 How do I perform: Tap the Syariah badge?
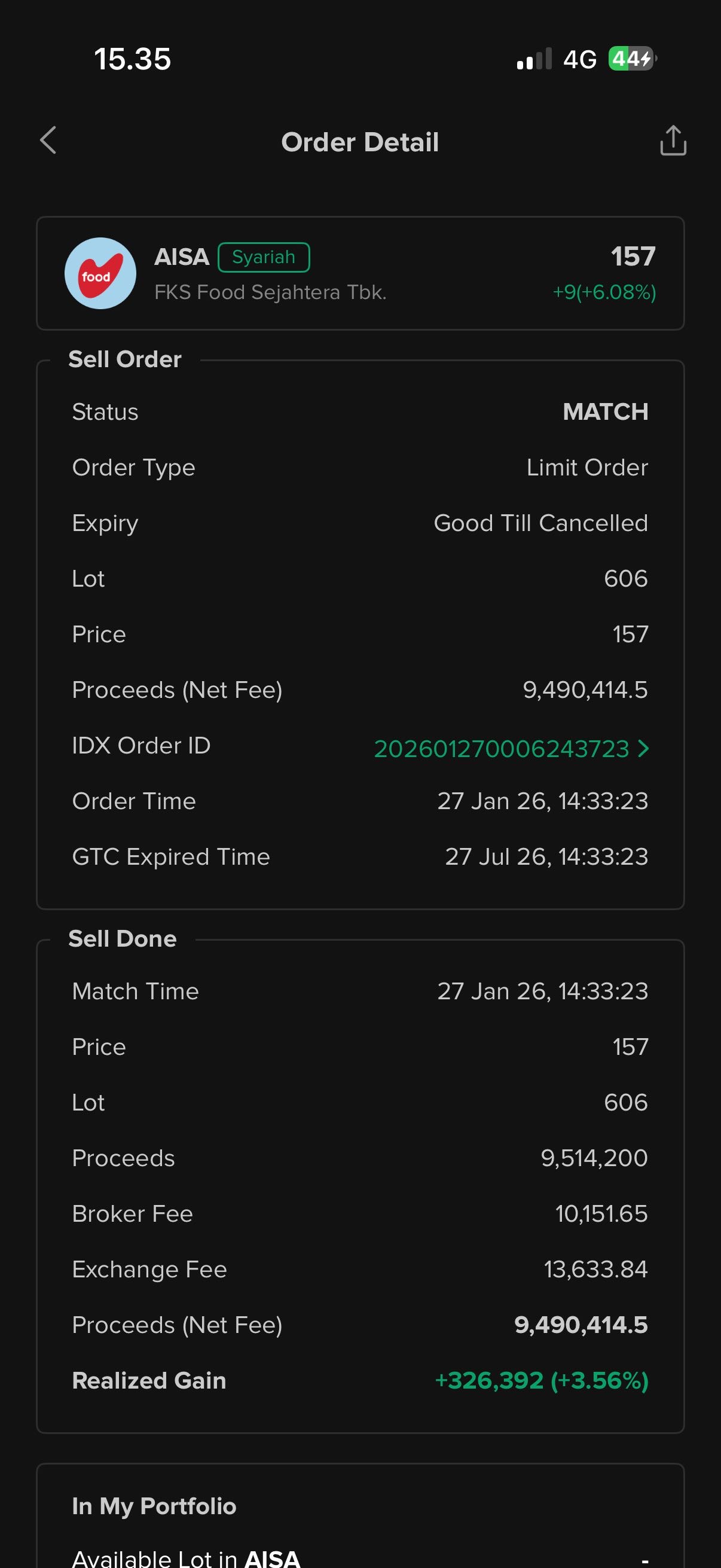pos(264,257)
